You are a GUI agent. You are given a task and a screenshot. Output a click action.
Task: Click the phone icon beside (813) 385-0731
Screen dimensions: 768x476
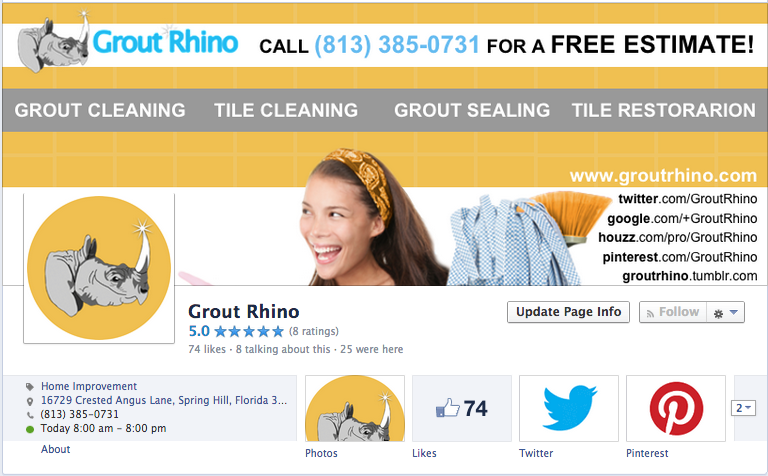pos(30,415)
